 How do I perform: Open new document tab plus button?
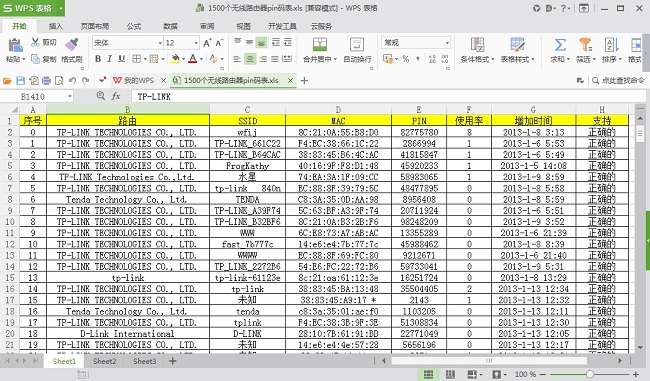(304, 80)
